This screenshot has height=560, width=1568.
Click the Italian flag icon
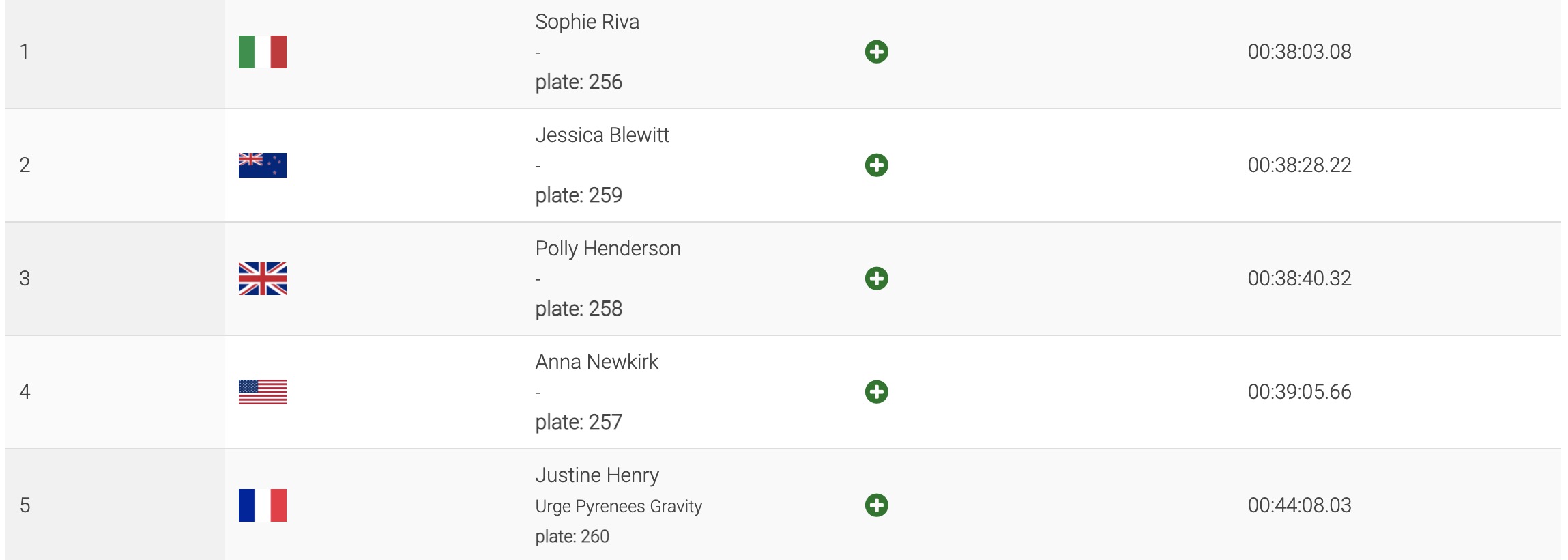click(263, 52)
